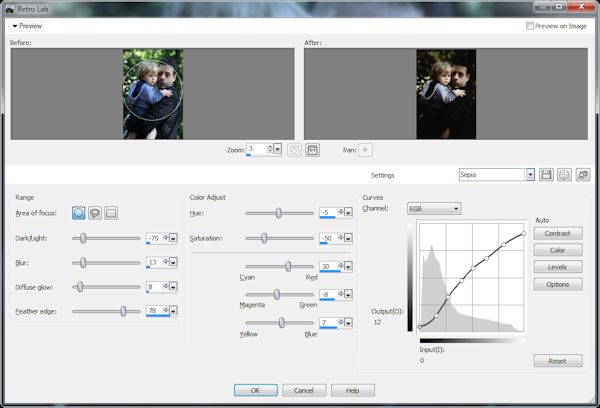This screenshot has height=408, width=600.
Task: Click the save preset icon beside Sepia
Action: [546, 174]
